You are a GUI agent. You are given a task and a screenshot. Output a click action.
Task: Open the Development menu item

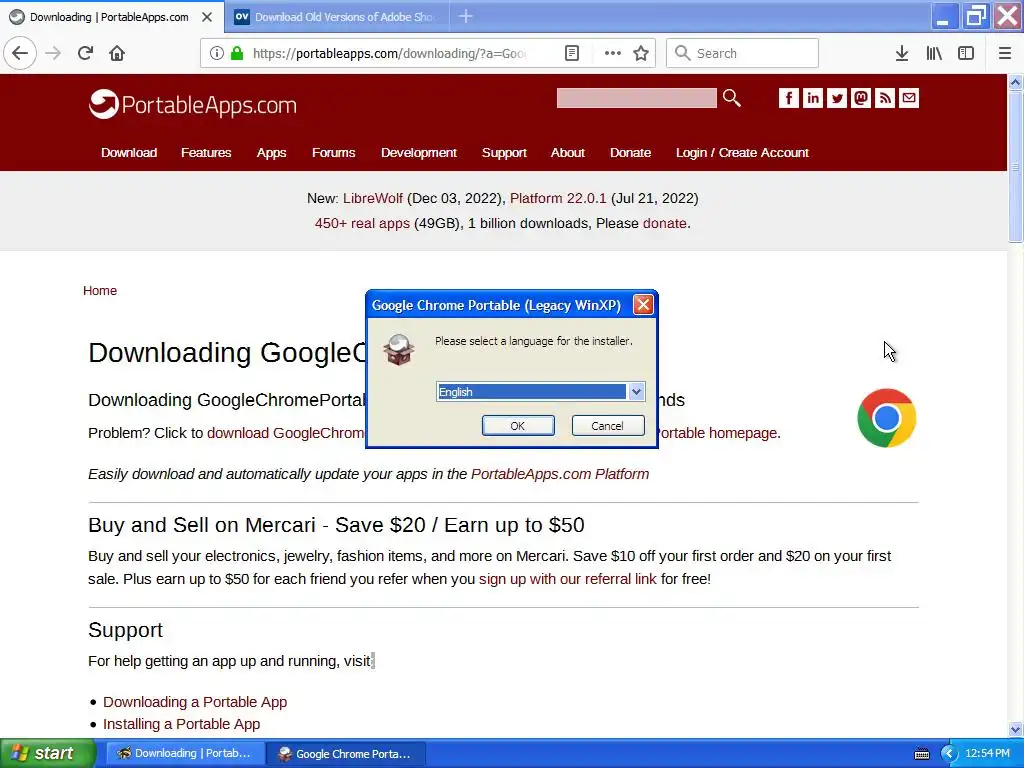pos(419,153)
